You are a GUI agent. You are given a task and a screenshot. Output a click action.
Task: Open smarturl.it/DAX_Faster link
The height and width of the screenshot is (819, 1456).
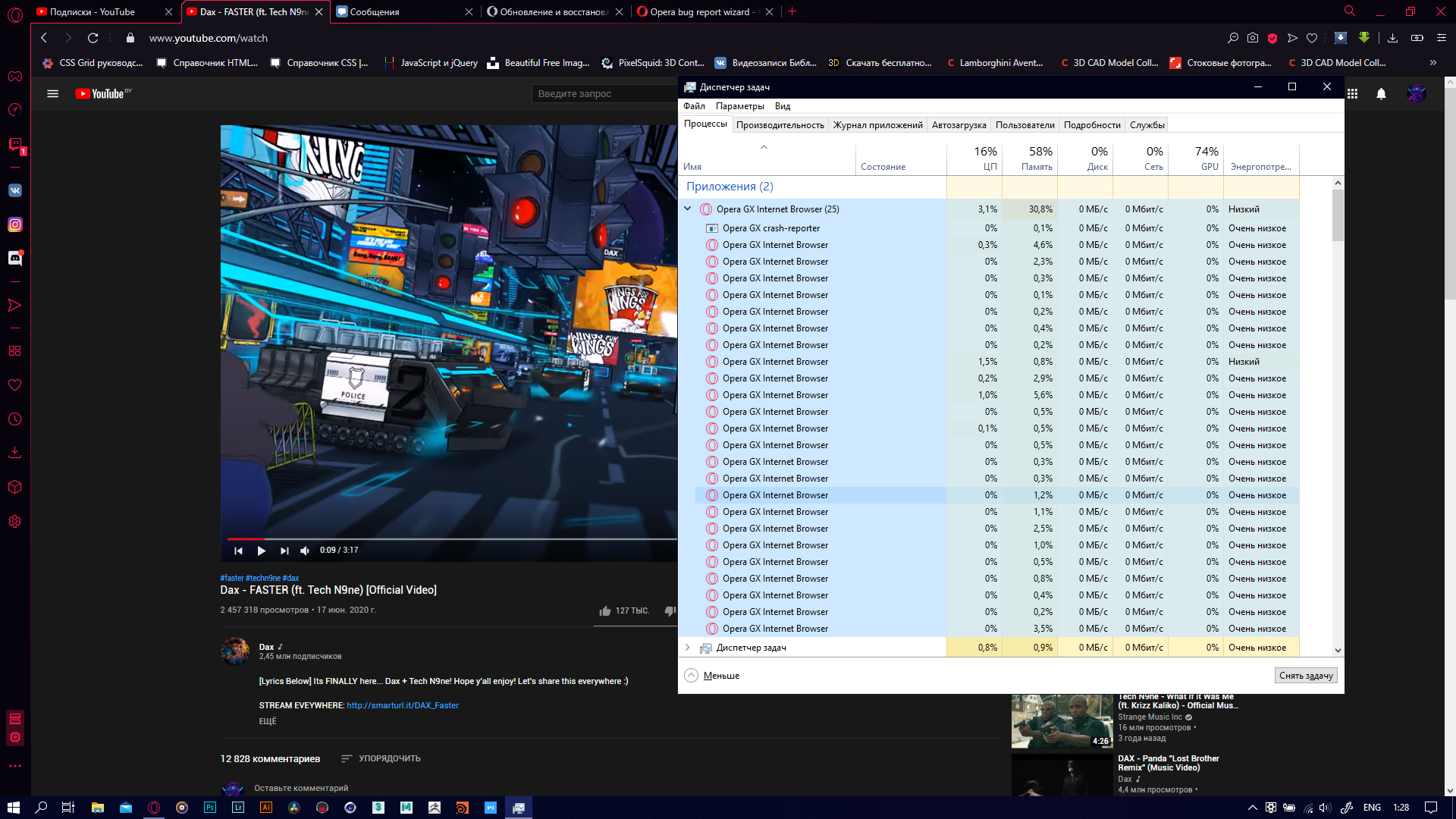pyautogui.click(x=403, y=705)
